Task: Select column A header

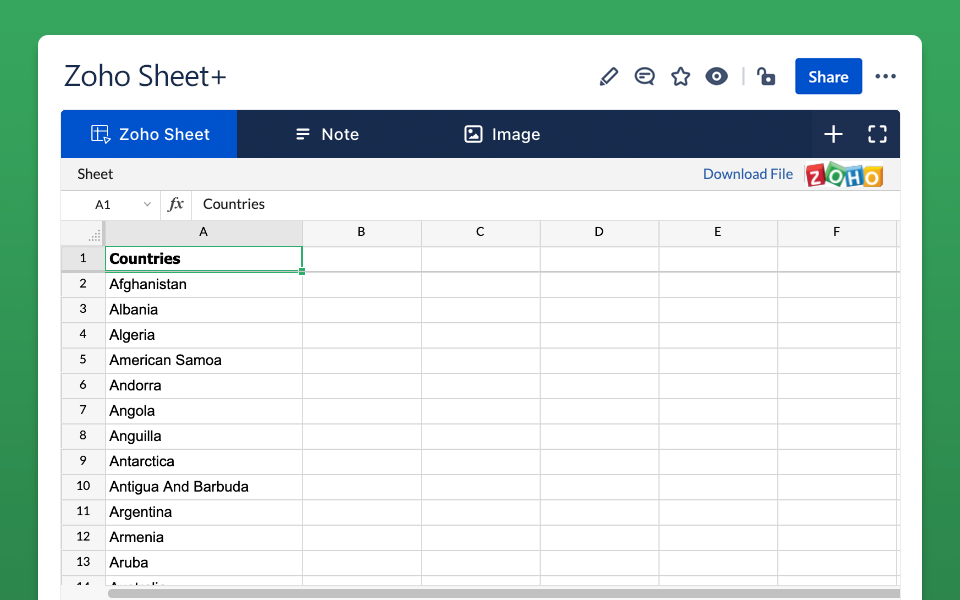Action: [x=204, y=233]
